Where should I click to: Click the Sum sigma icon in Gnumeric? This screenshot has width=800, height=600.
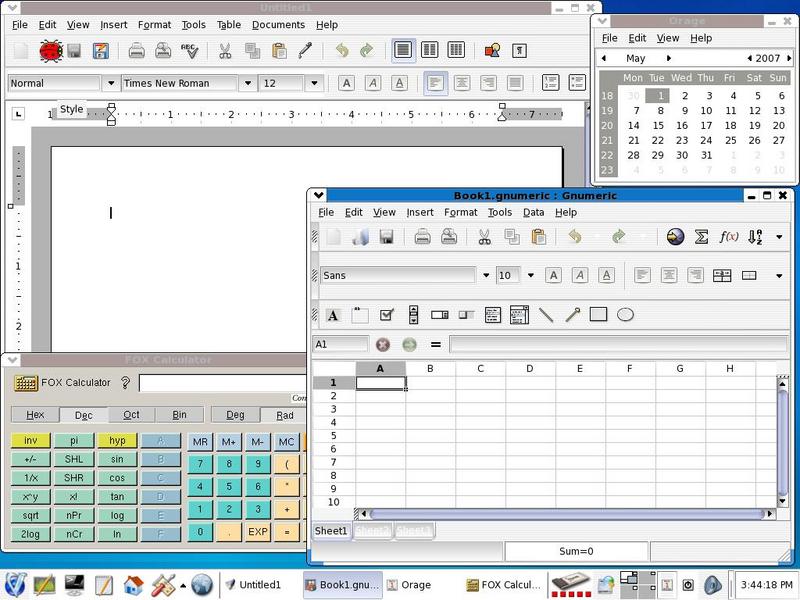point(702,237)
